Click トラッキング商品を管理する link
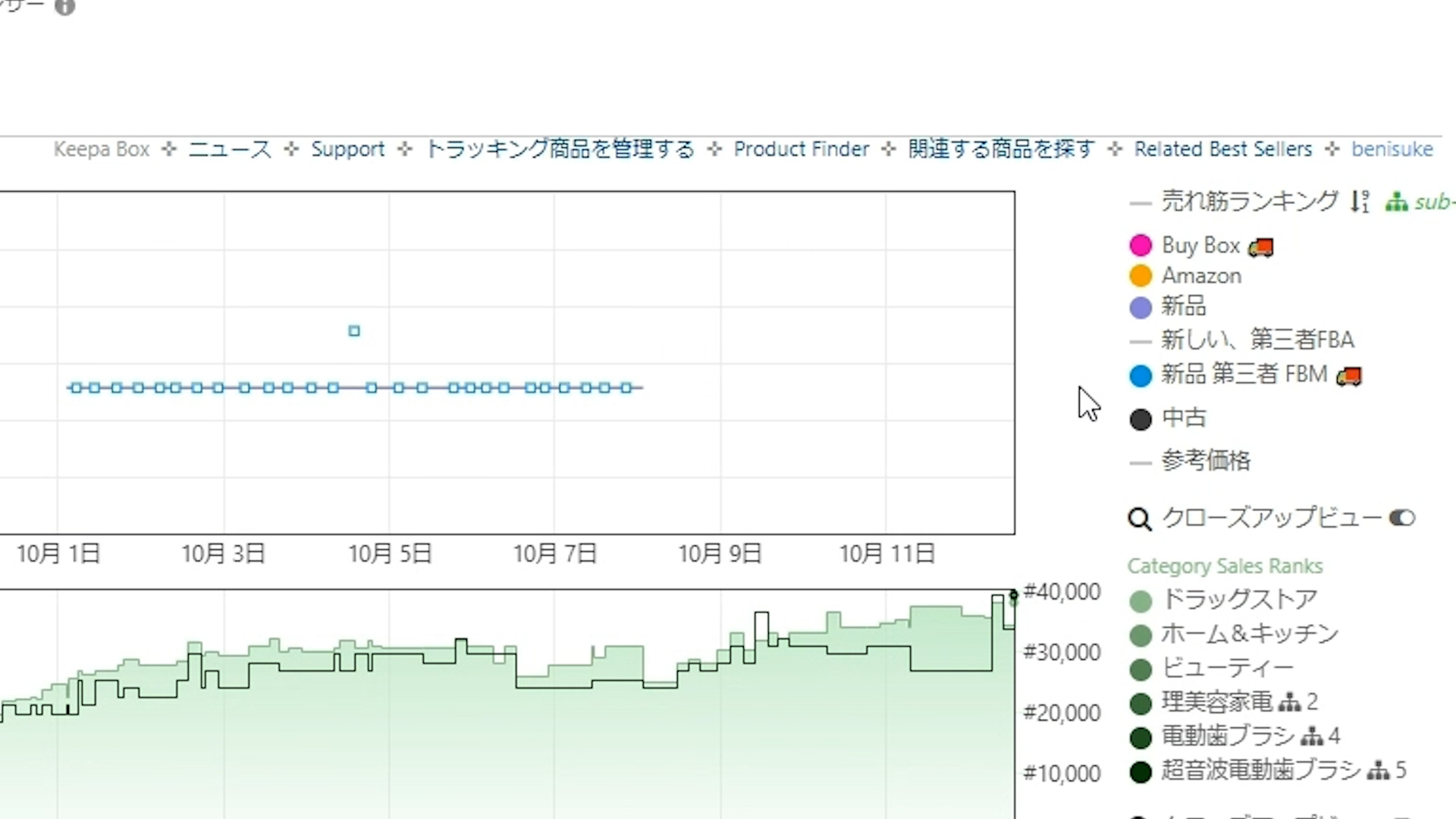This screenshot has width=1456, height=819. 560,149
